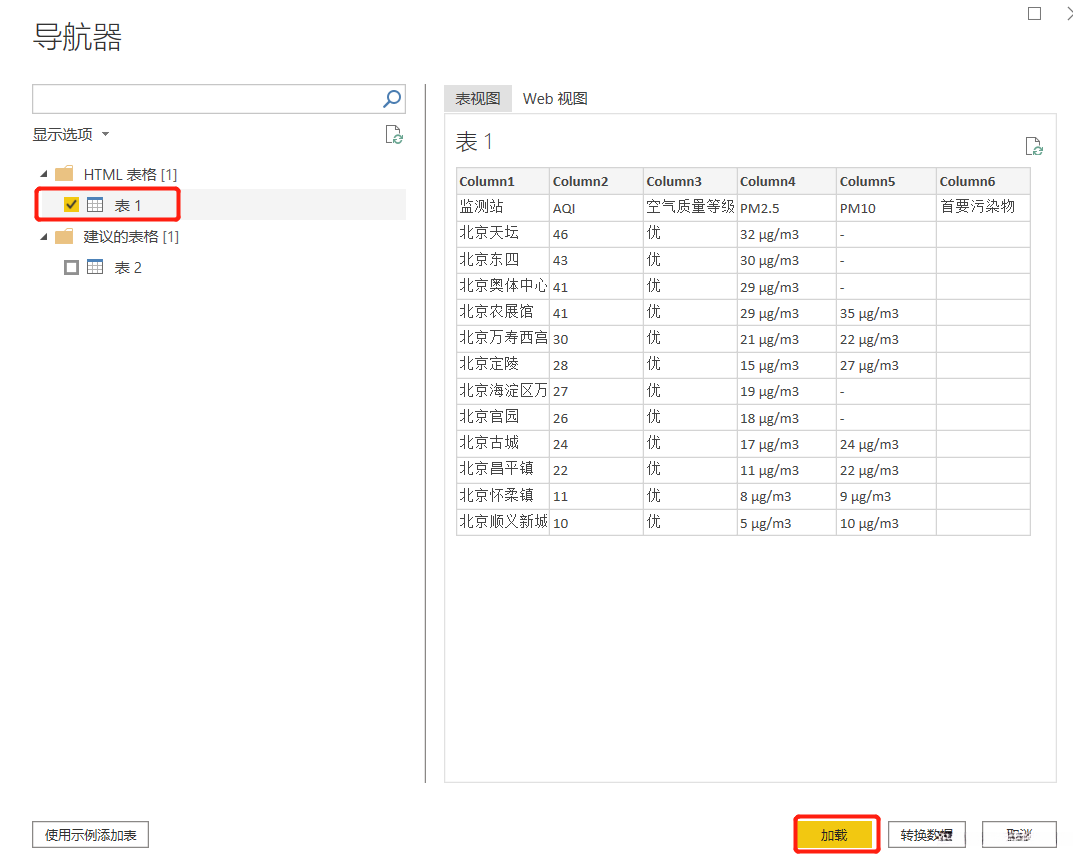Image resolution: width=1073 pixels, height=855 pixels.
Task: Click the 北京海淀区万 cell
Action: click(503, 391)
